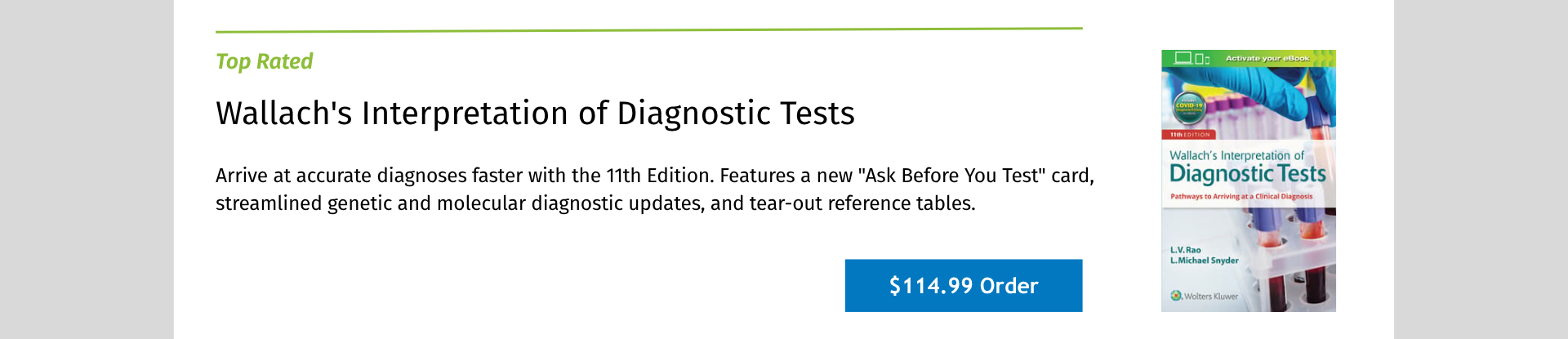Click 'Diagnostic Tests' title on book cover
Image resolution: width=1568 pixels, height=339 pixels.
pyautogui.click(x=1247, y=173)
